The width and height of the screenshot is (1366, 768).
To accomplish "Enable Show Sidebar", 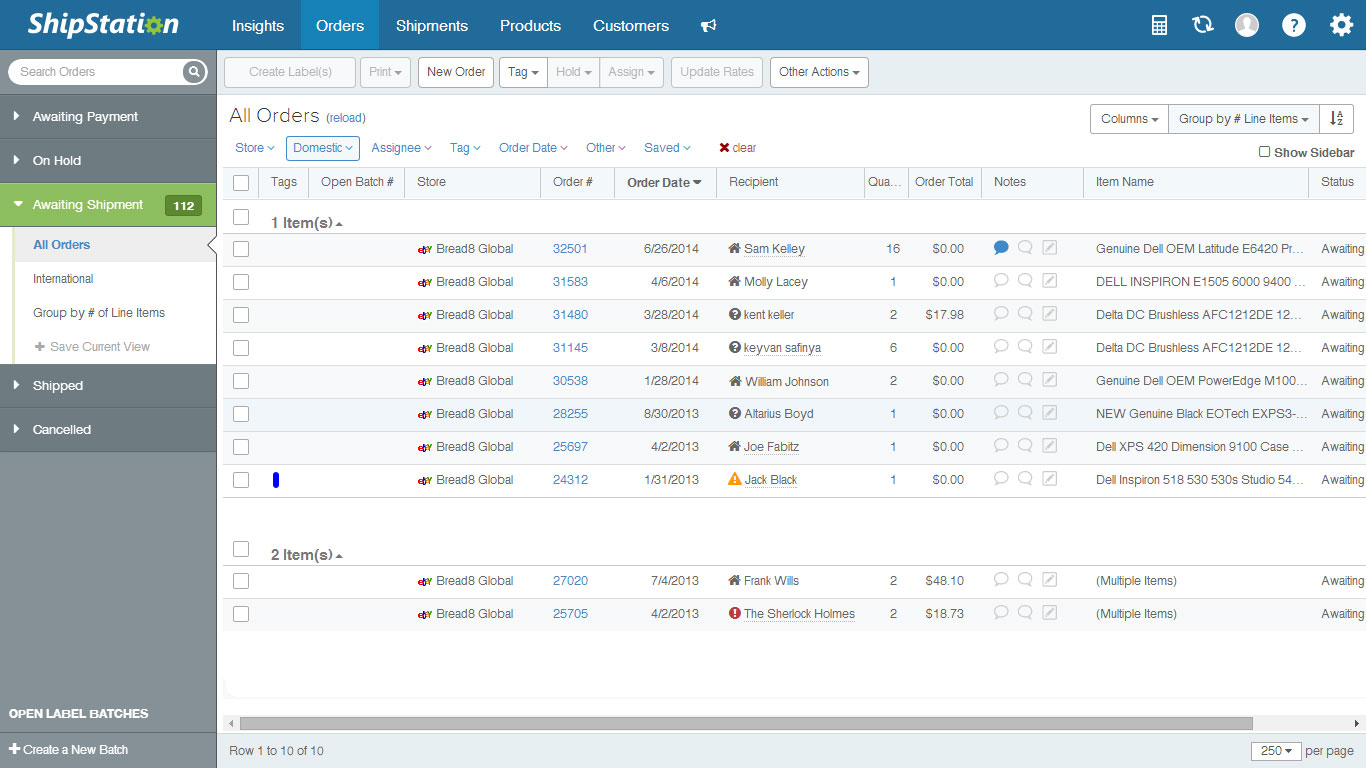I will click(x=1265, y=152).
